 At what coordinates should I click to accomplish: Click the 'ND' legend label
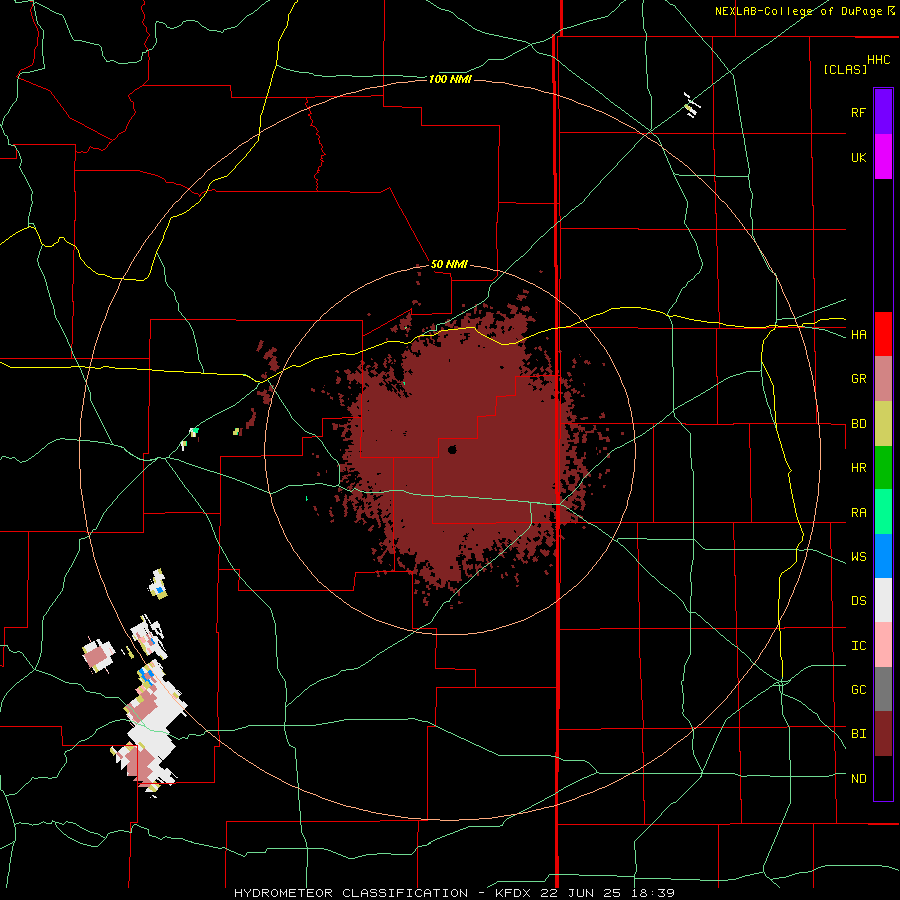858,779
